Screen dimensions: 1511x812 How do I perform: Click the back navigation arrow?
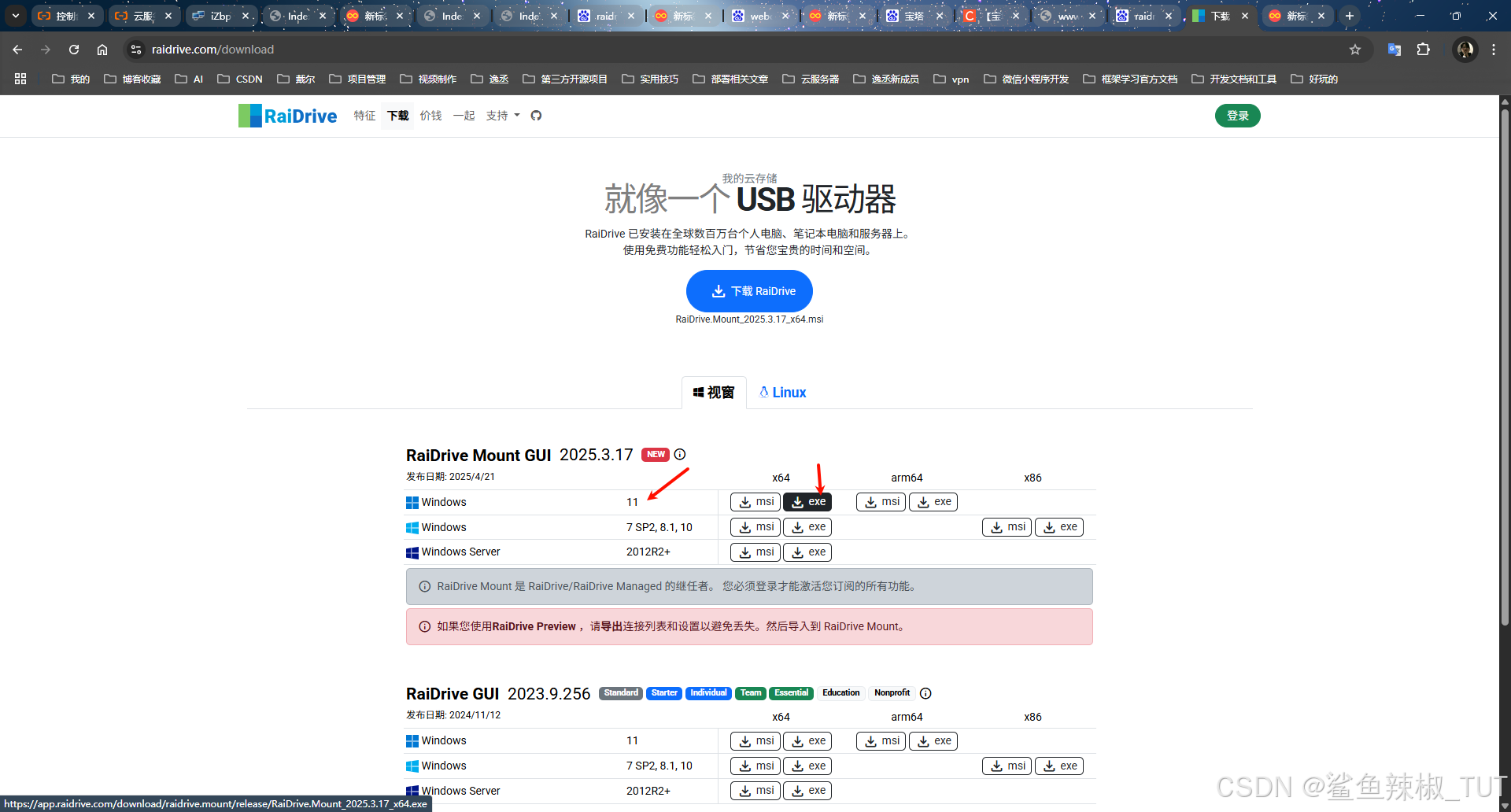[x=17, y=49]
